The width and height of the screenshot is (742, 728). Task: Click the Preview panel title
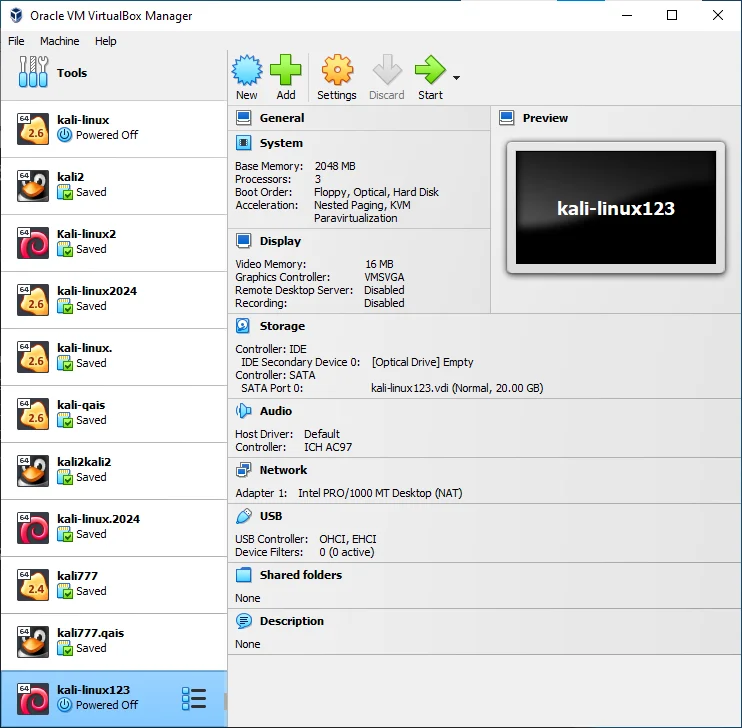tap(545, 118)
